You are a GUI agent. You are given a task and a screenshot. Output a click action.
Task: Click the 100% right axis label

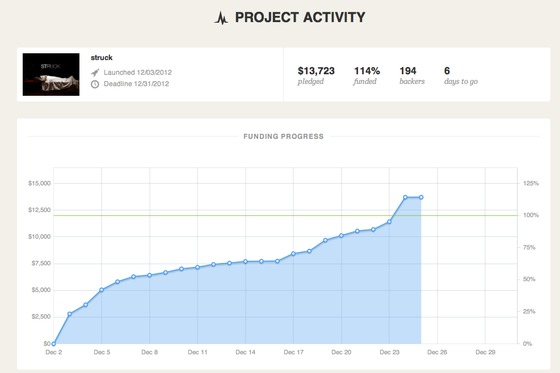point(531,215)
